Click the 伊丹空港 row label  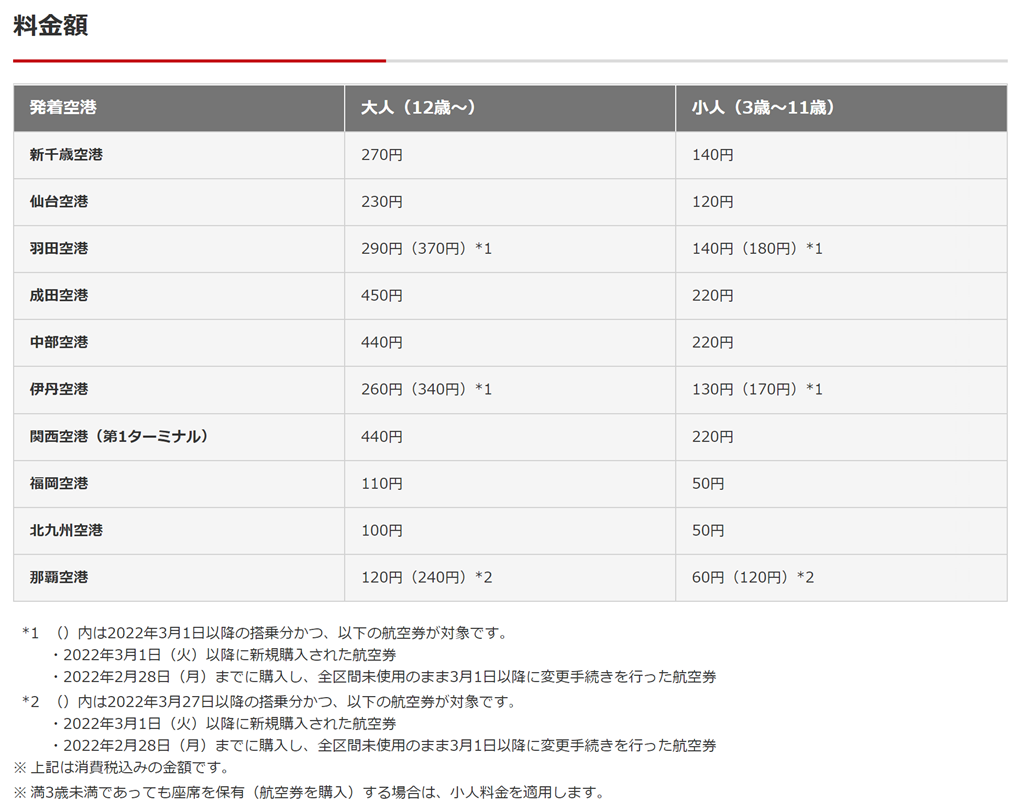pyautogui.click(x=59, y=389)
